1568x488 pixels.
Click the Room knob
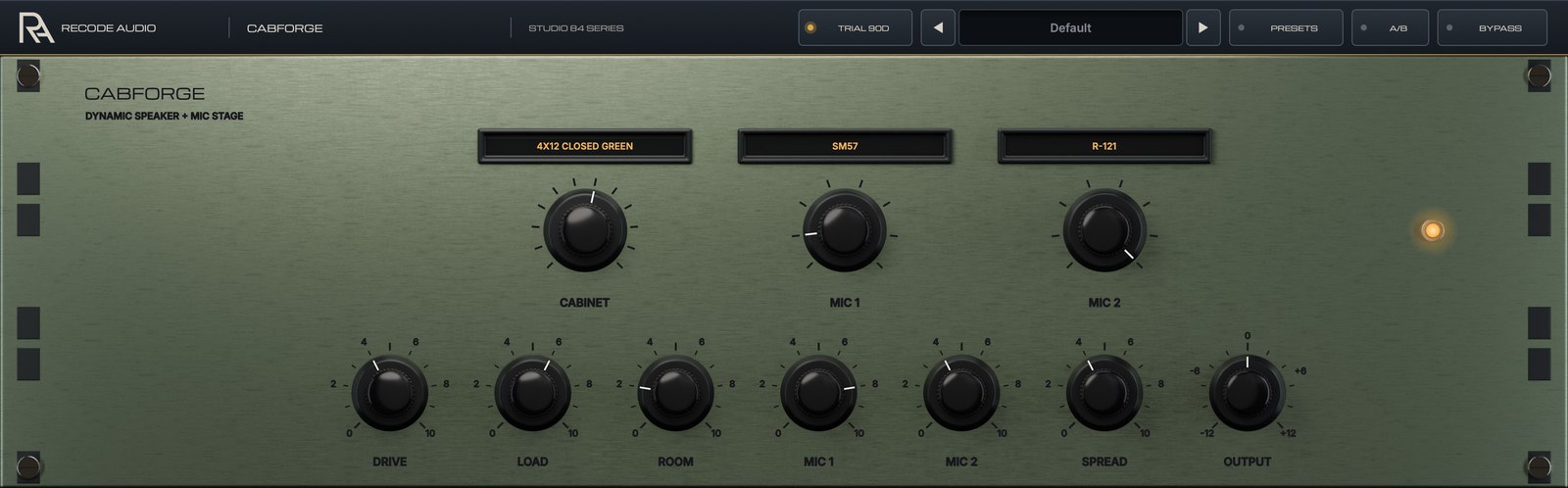click(x=675, y=393)
